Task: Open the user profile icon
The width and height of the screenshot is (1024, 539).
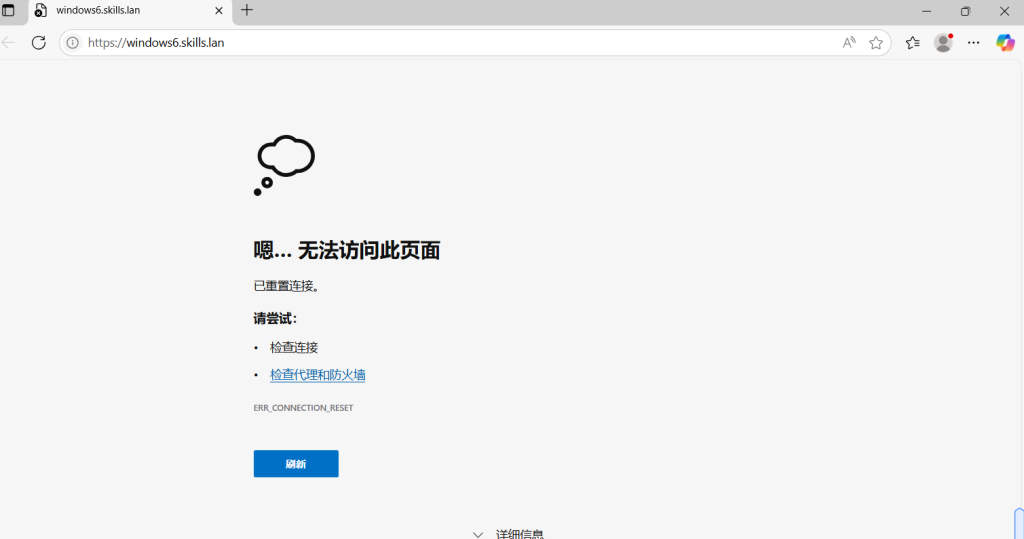Action: pyautogui.click(x=943, y=43)
